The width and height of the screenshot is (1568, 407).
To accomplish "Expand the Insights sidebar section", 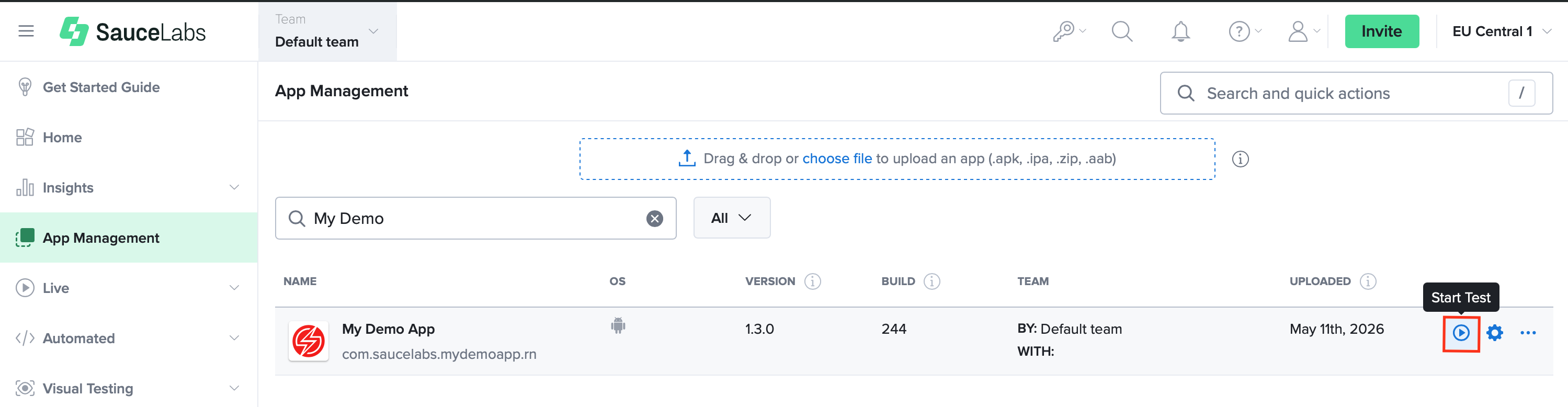I will [x=129, y=188].
